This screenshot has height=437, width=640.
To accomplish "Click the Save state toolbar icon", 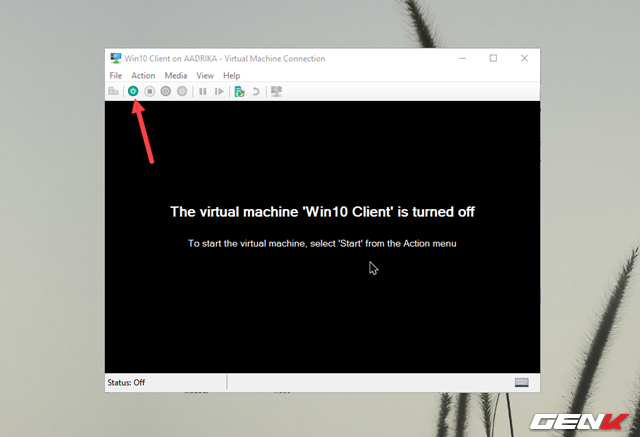I will [x=182, y=91].
